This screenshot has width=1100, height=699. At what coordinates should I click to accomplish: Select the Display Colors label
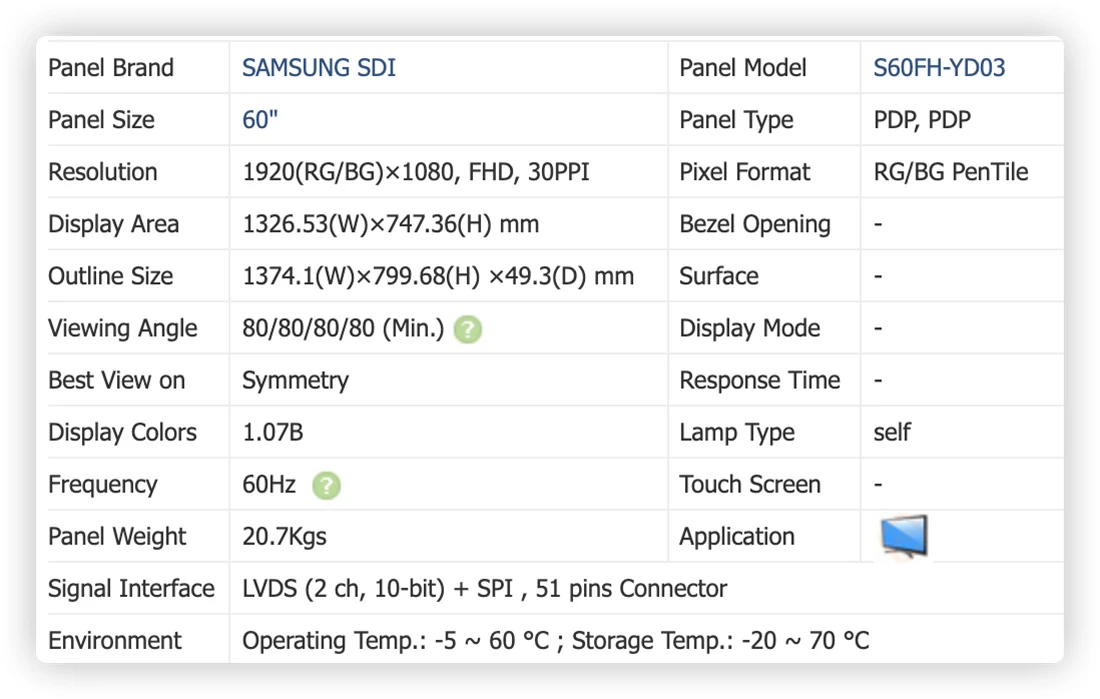click(x=123, y=433)
